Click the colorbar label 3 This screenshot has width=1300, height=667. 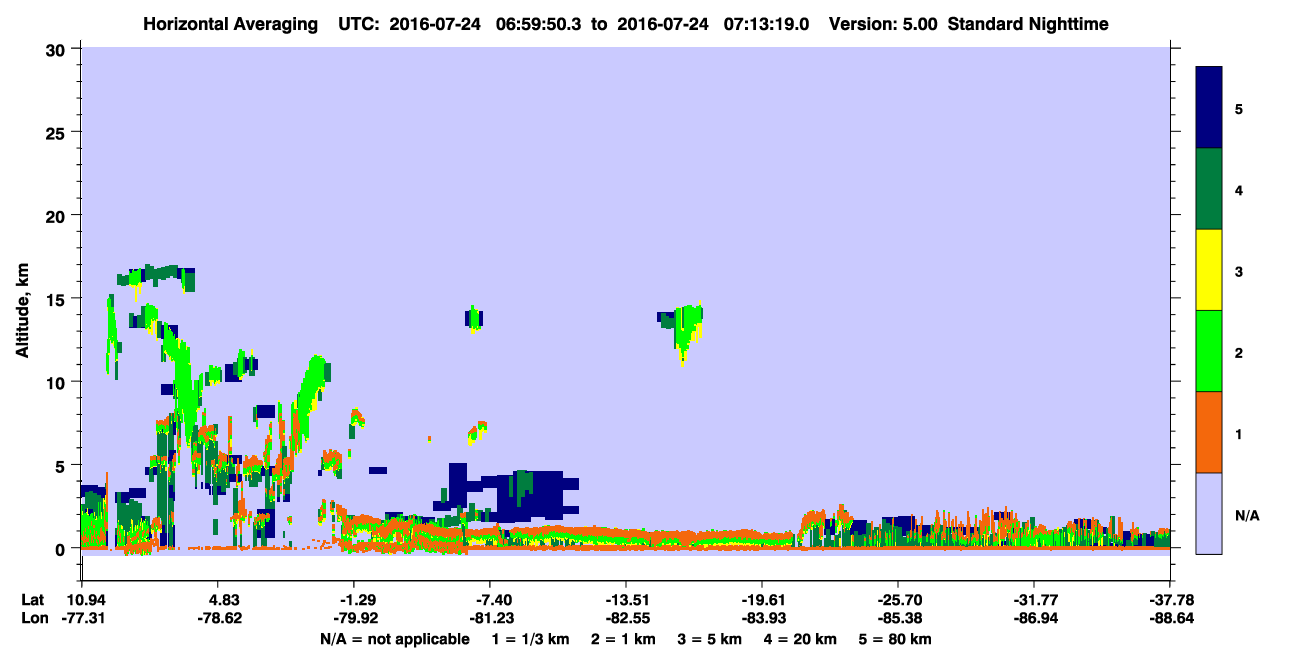1239,271
